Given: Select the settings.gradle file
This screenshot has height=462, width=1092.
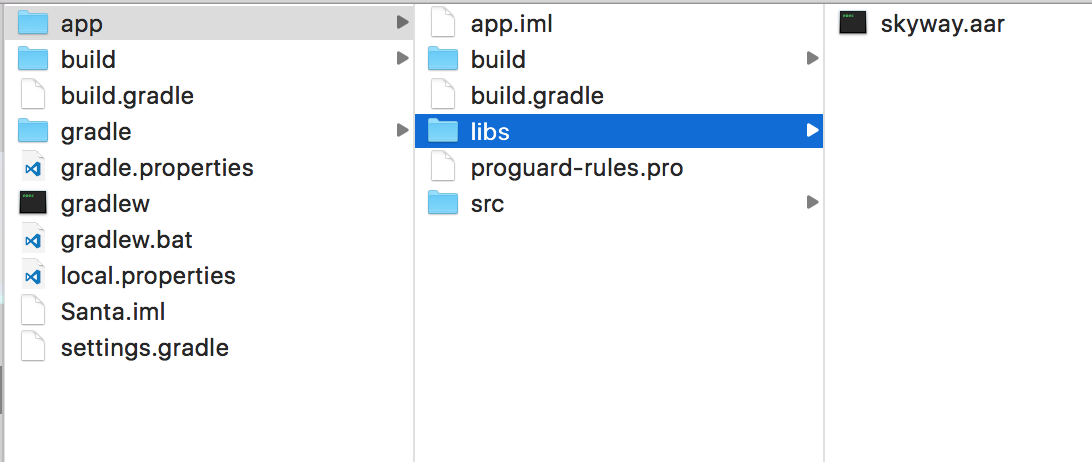Looking at the screenshot, I should 145,347.
